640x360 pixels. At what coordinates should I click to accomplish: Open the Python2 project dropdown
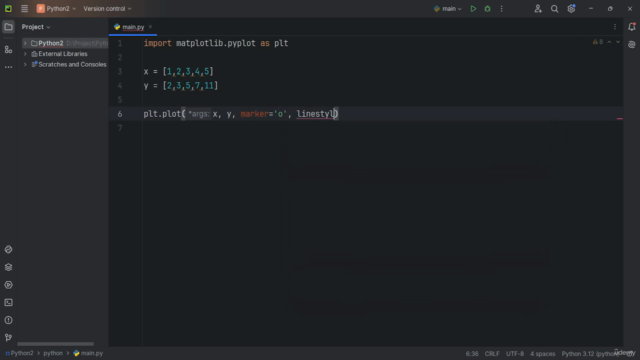tap(56, 9)
